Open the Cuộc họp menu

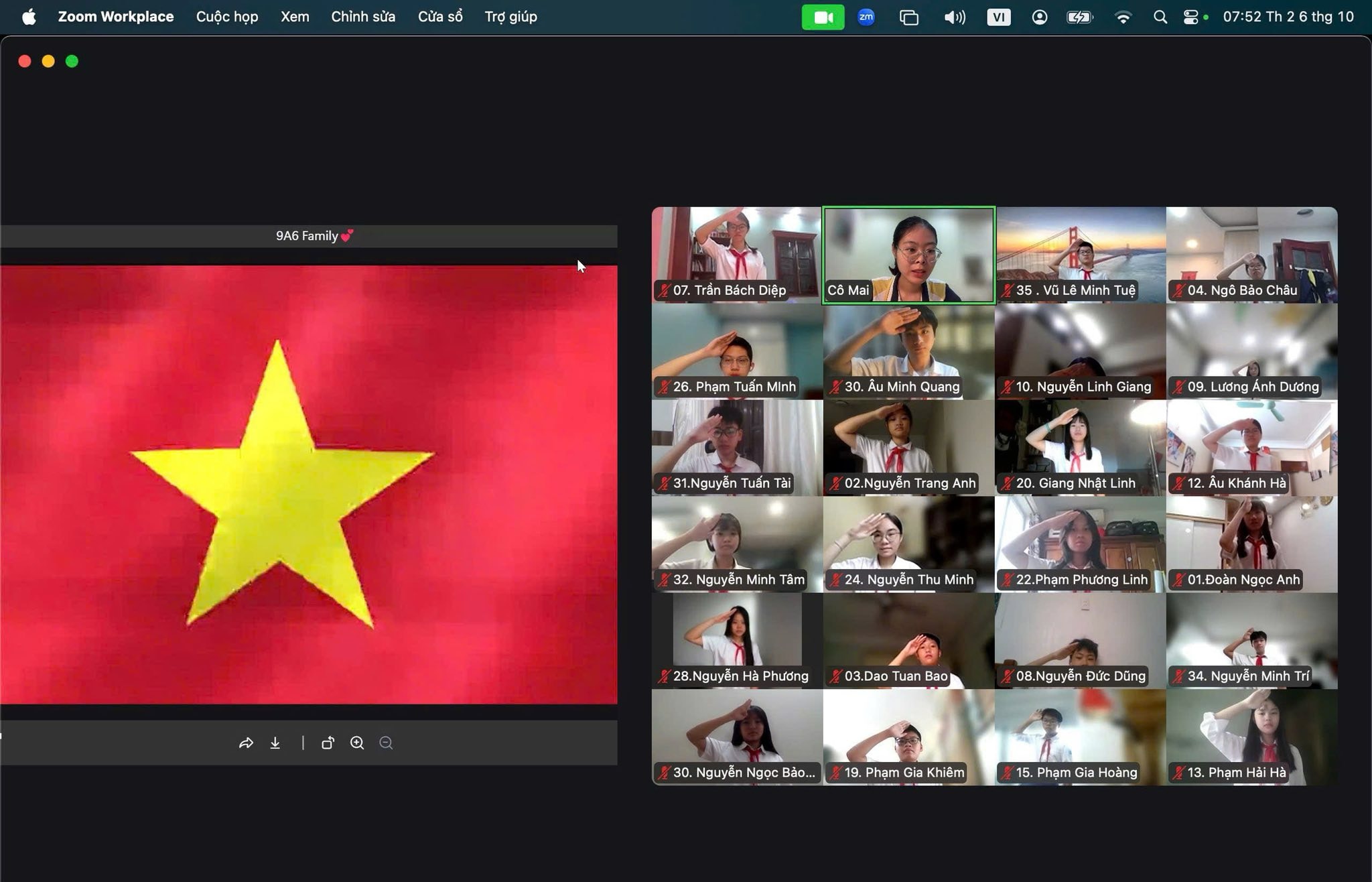(227, 17)
